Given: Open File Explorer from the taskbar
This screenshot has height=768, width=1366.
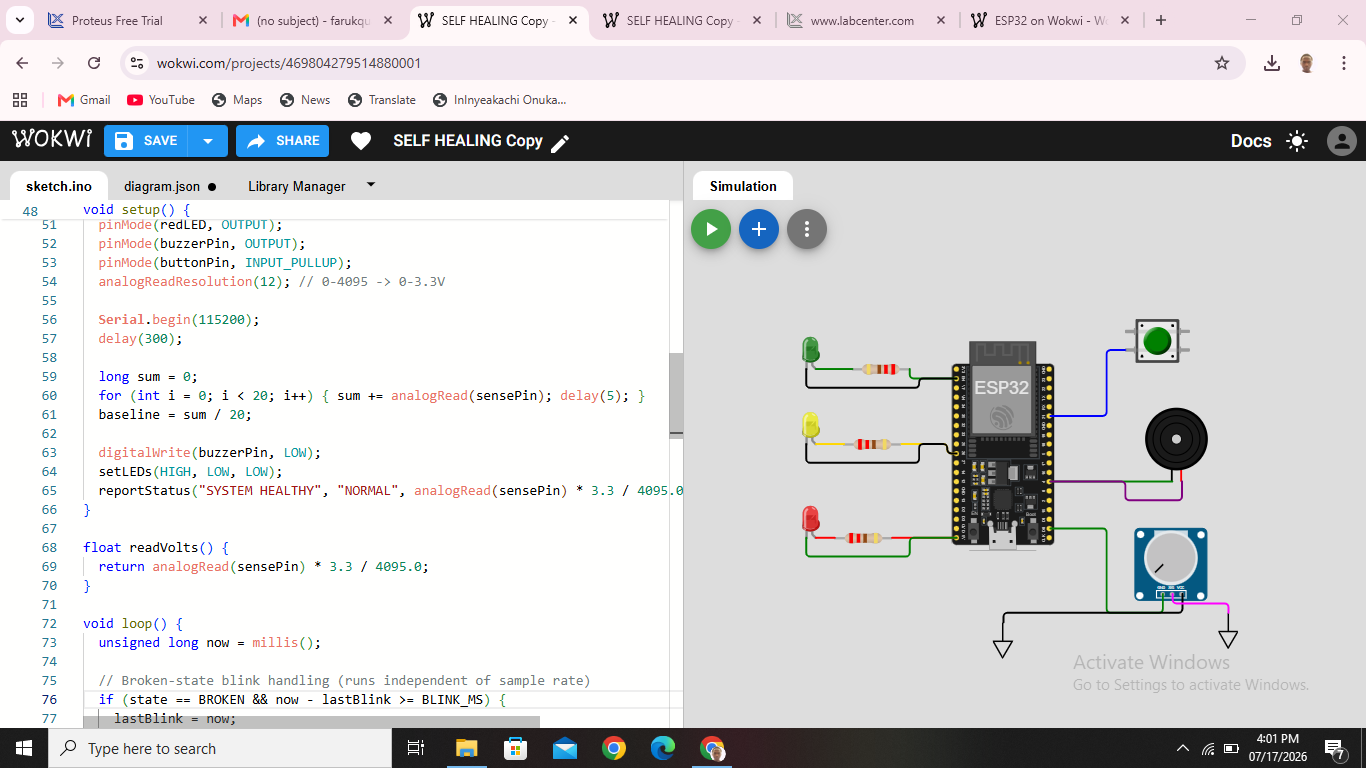Looking at the screenshot, I should coord(466,748).
